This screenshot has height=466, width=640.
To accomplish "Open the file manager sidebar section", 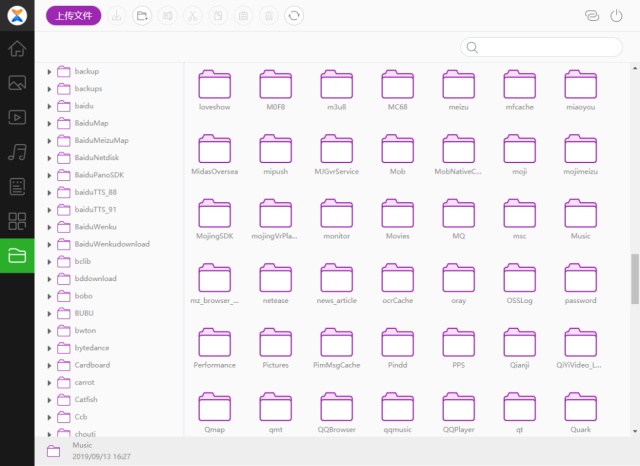I will tap(17, 255).
